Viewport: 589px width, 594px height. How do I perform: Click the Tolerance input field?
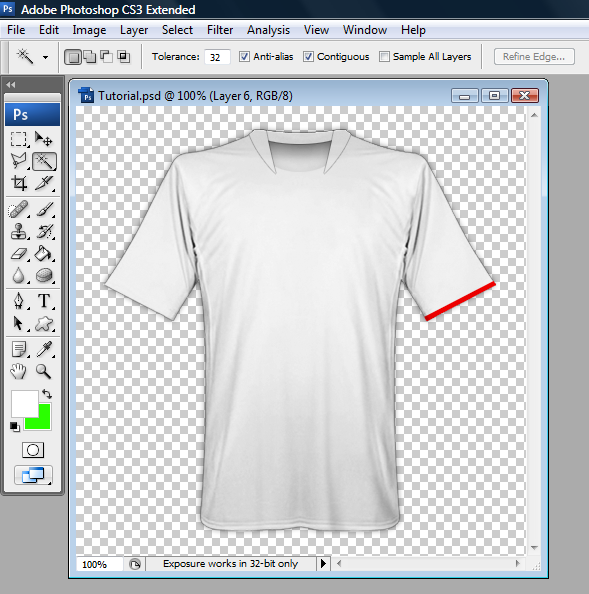tap(217, 57)
